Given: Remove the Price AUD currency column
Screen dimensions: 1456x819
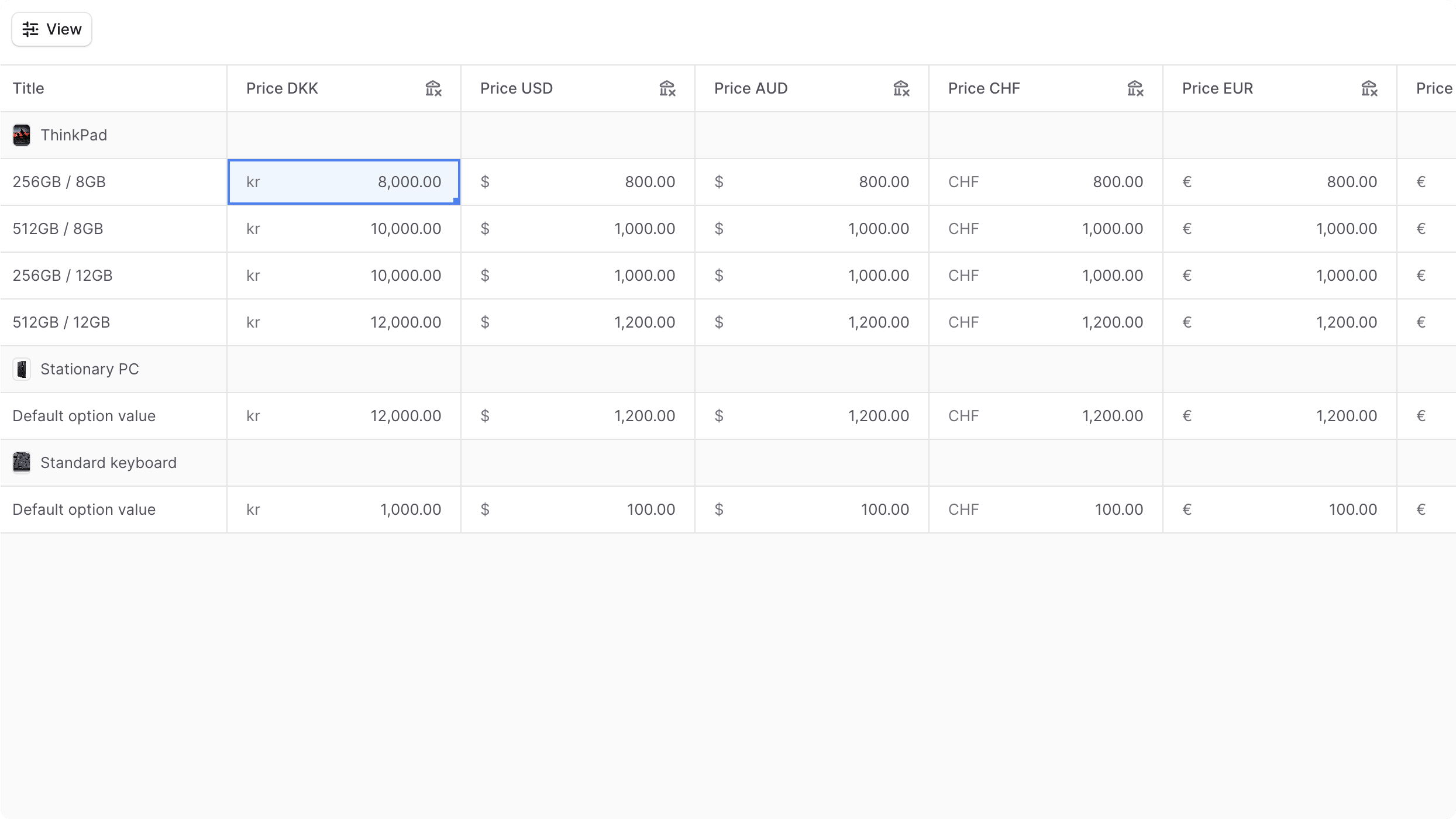Looking at the screenshot, I should (900, 88).
